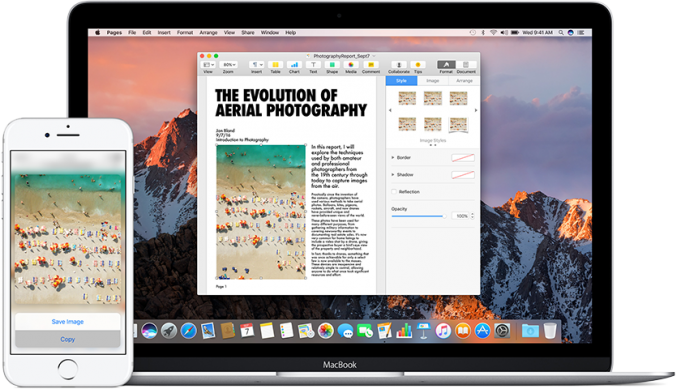Toggle the Document inspector button
Screen dimensions: 681x389
click(x=466, y=65)
